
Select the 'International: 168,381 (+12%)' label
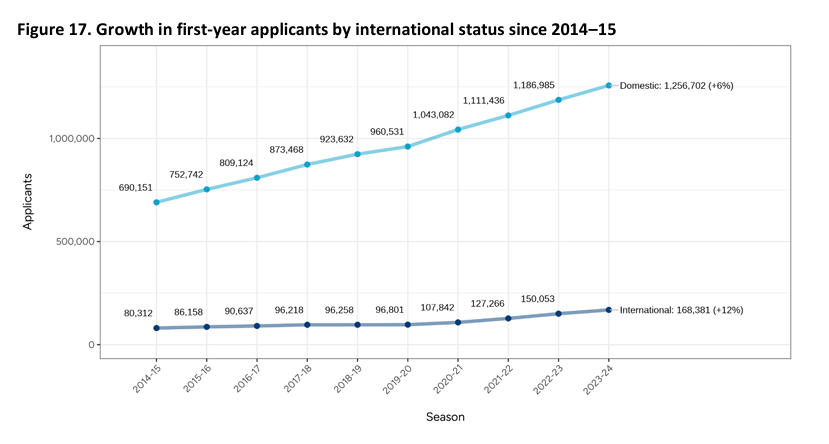[681, 310]
